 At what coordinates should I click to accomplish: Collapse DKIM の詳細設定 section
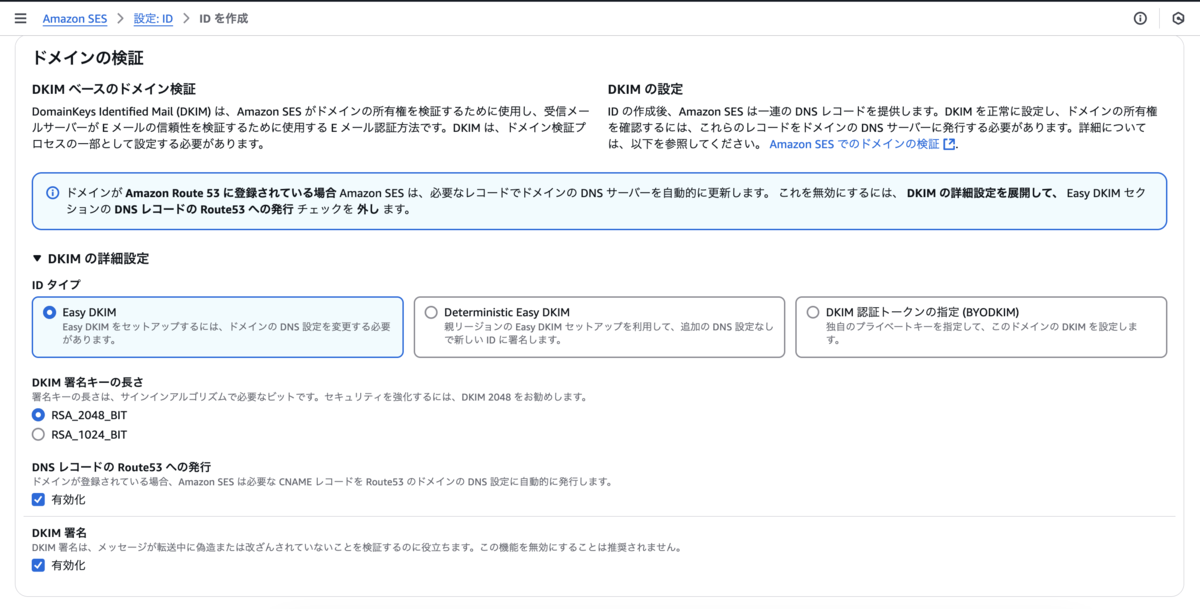(90, 258)
